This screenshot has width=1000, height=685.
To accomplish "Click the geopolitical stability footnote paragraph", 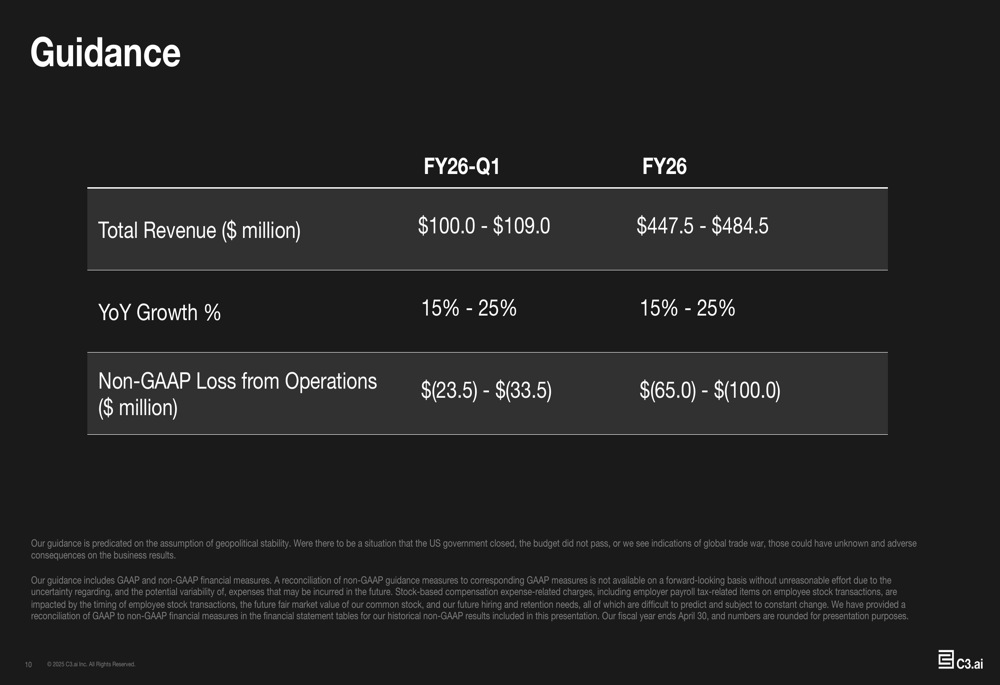I will (474, 549).
